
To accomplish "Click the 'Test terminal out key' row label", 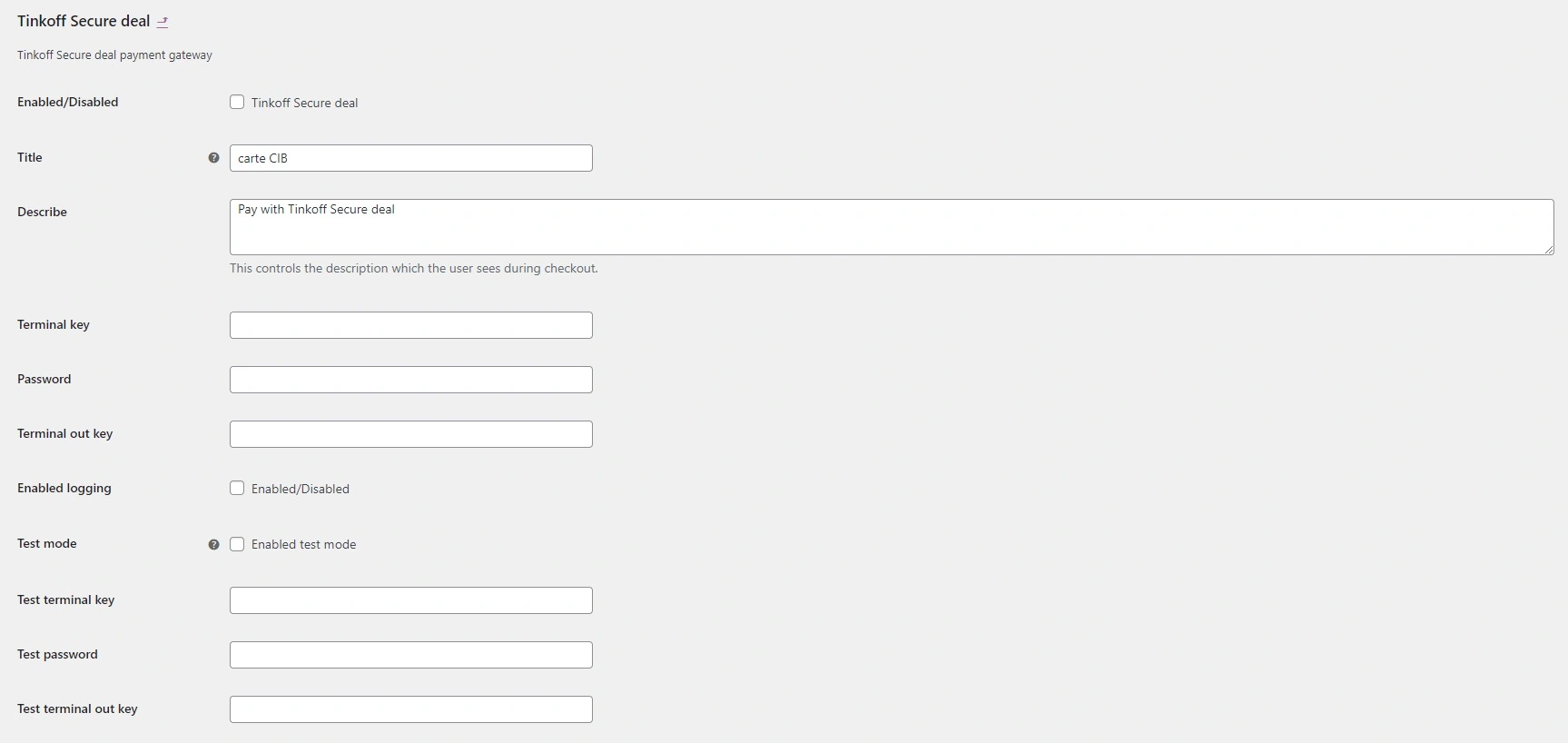I will [x=77, y=709].
